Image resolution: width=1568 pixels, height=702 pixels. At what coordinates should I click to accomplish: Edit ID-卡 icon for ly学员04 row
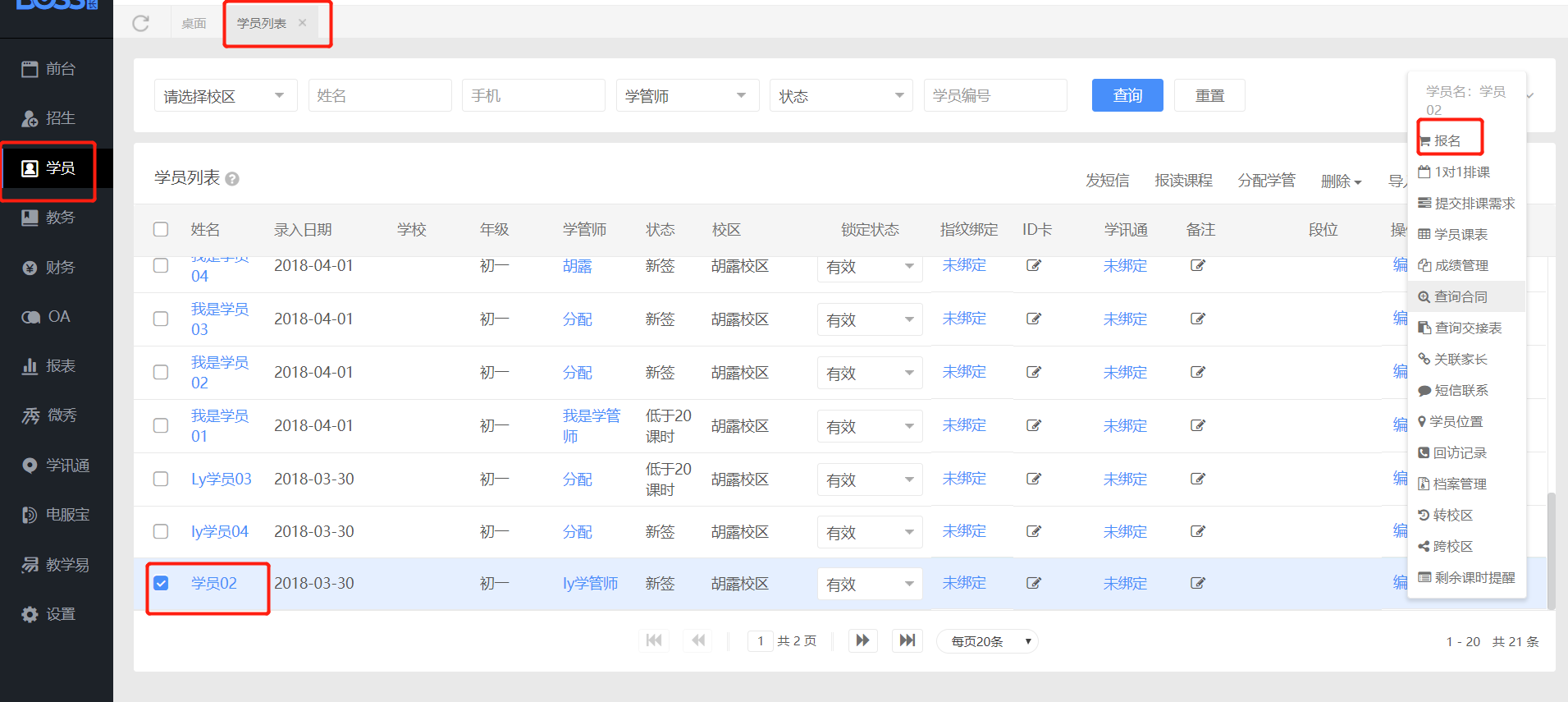(x=1034, y=531)
